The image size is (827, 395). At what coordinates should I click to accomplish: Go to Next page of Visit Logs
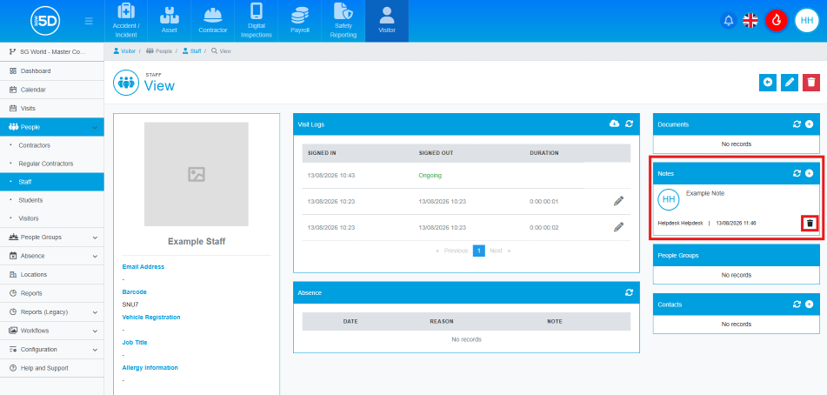pos(499,251)
